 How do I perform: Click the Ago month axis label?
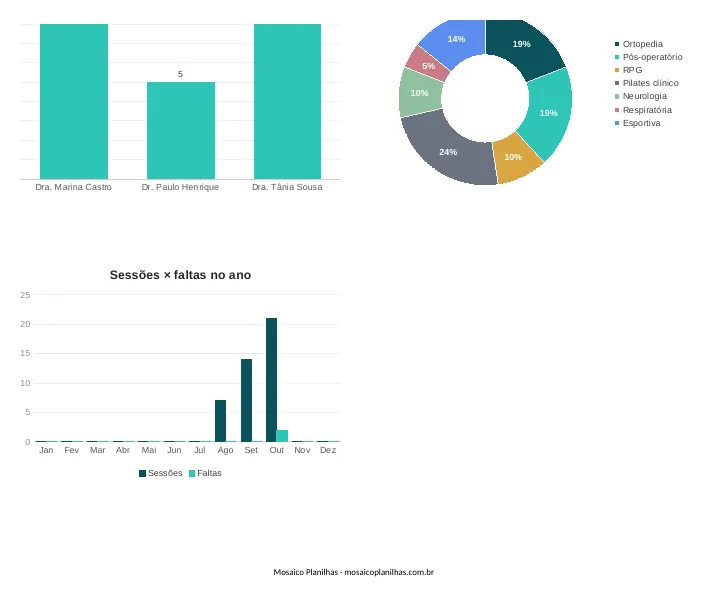click(226, 450)
